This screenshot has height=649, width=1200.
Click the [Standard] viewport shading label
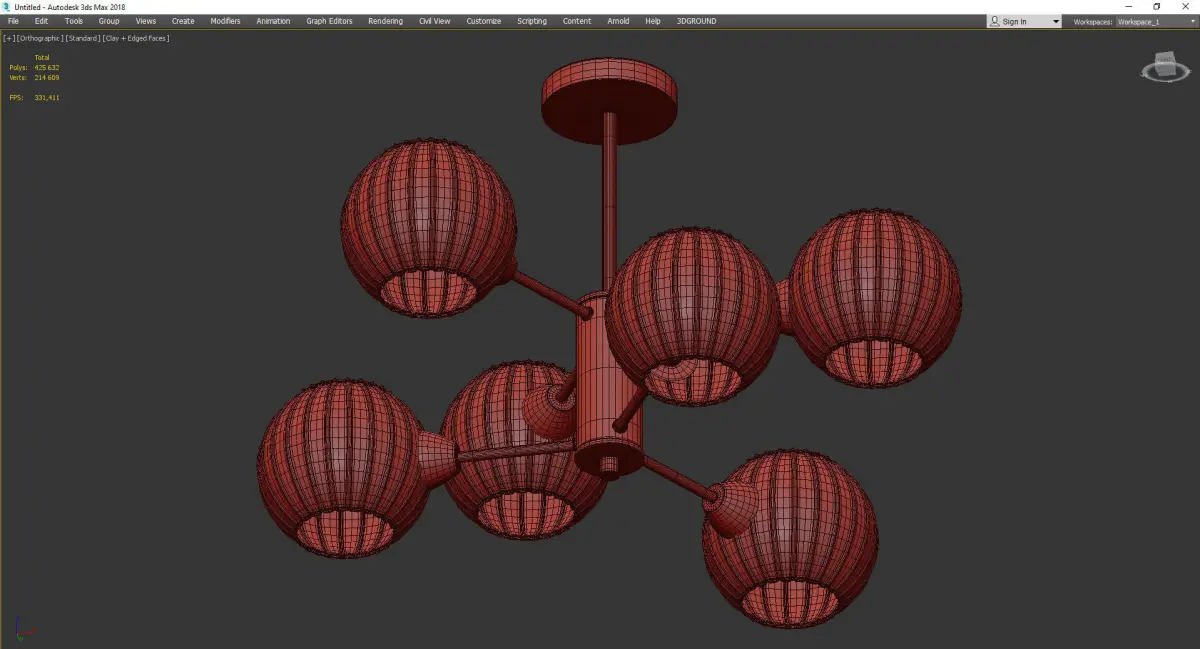pyautogui.click(x=83, y=38)
